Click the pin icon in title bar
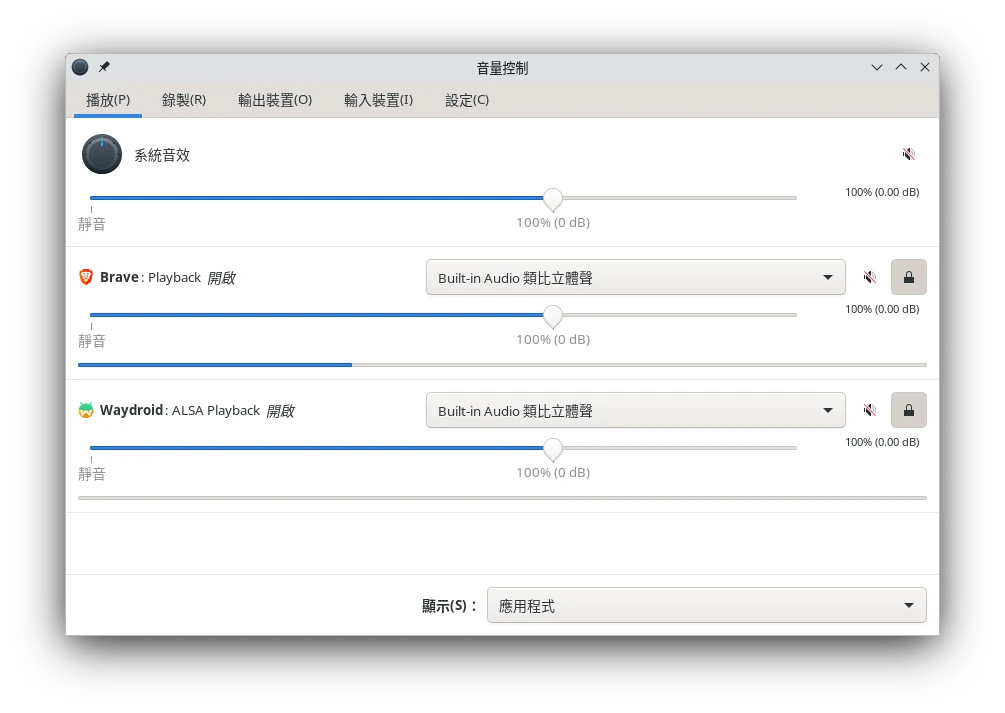 tap(104, 67)
